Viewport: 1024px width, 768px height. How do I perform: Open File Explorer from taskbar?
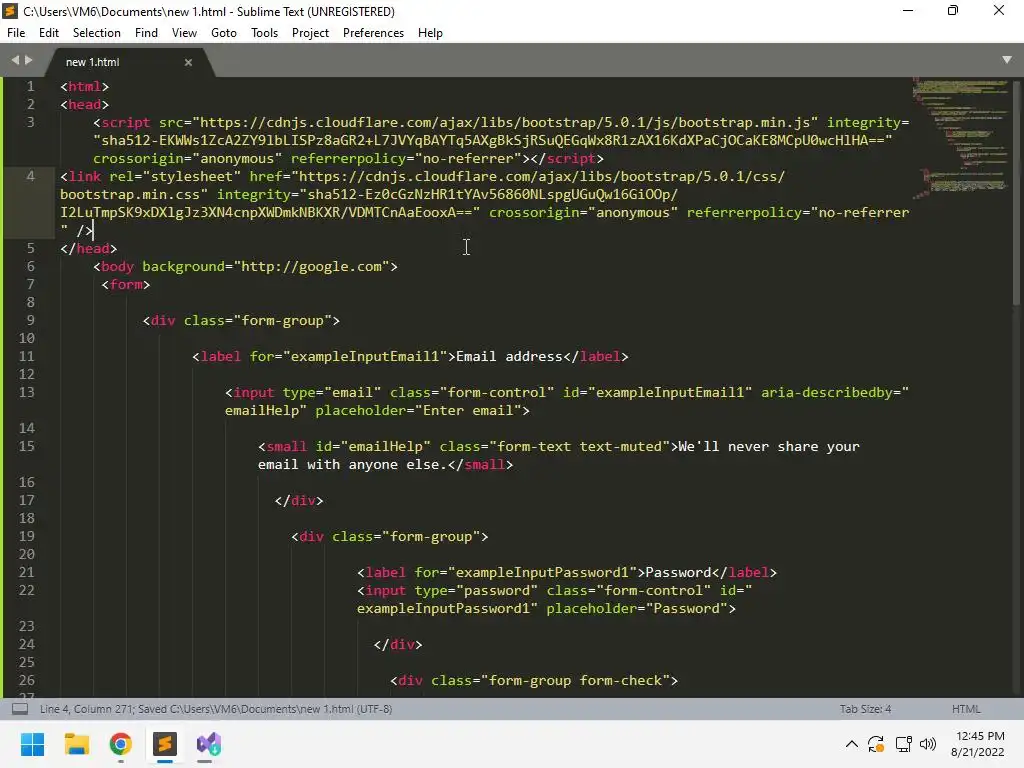pyautogui.click(x=76, y=744)
